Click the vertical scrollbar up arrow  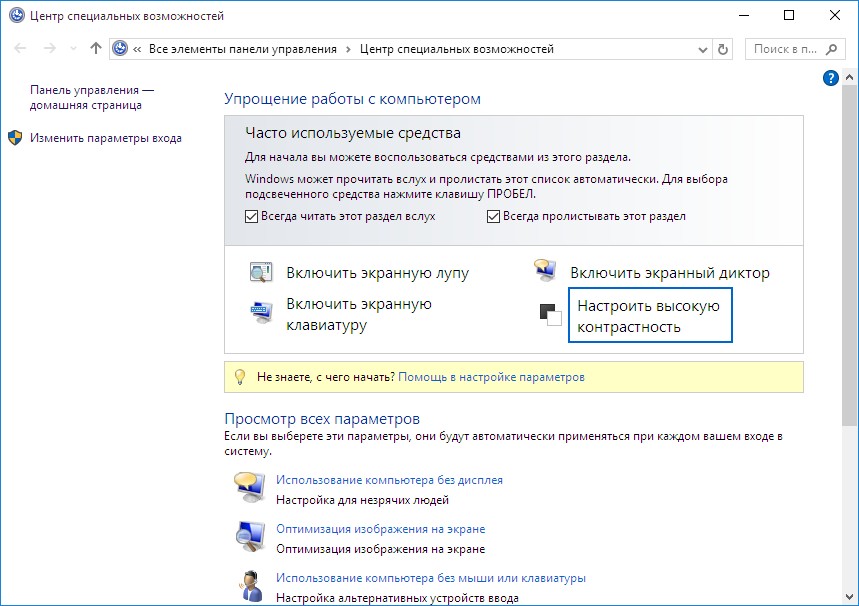click(x=850, y=77)
